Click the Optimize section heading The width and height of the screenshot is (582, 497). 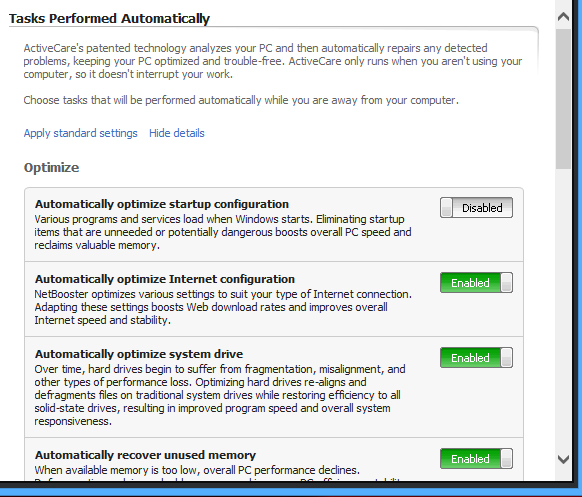point(51,168)
